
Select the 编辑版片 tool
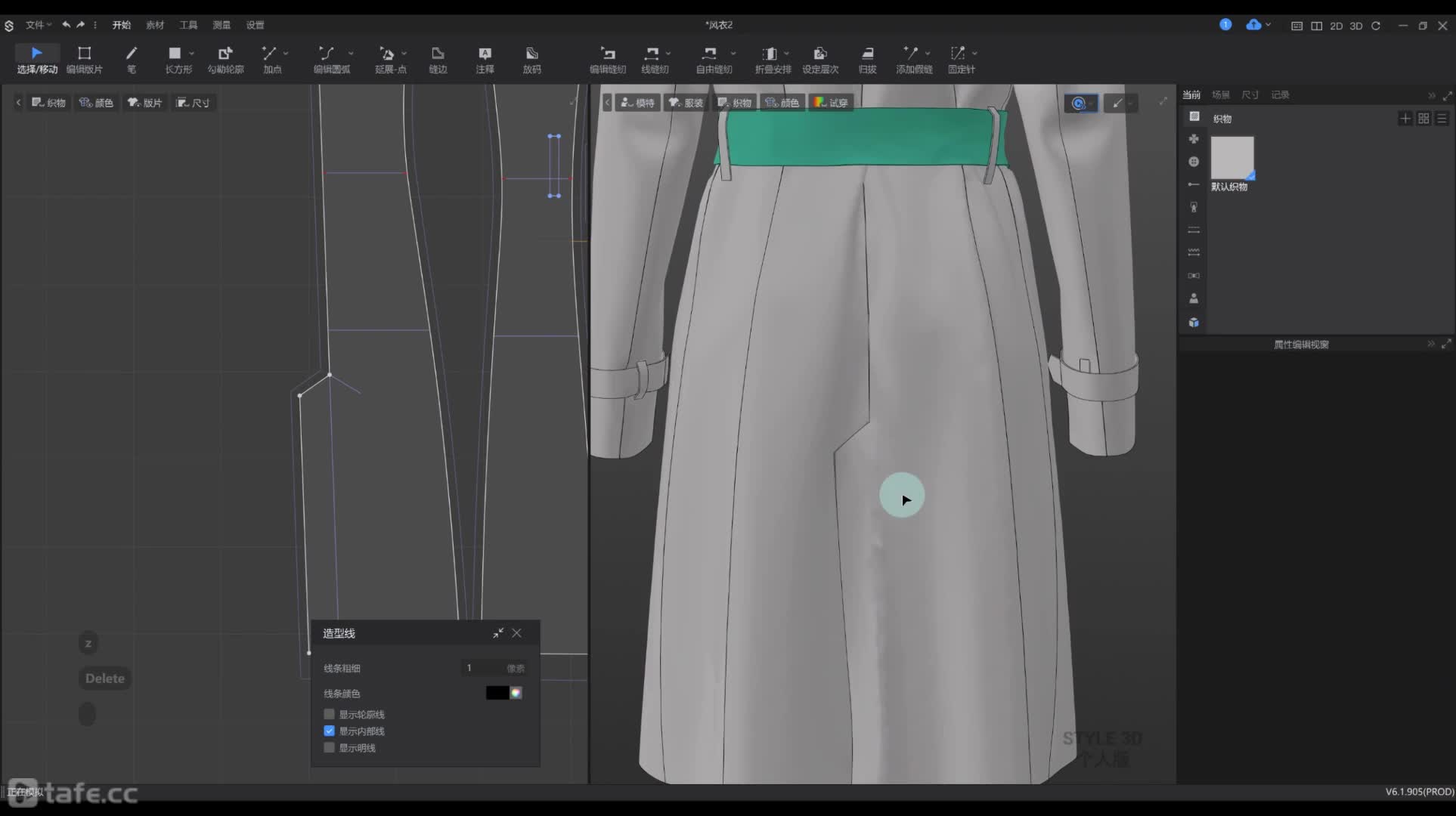84,59
